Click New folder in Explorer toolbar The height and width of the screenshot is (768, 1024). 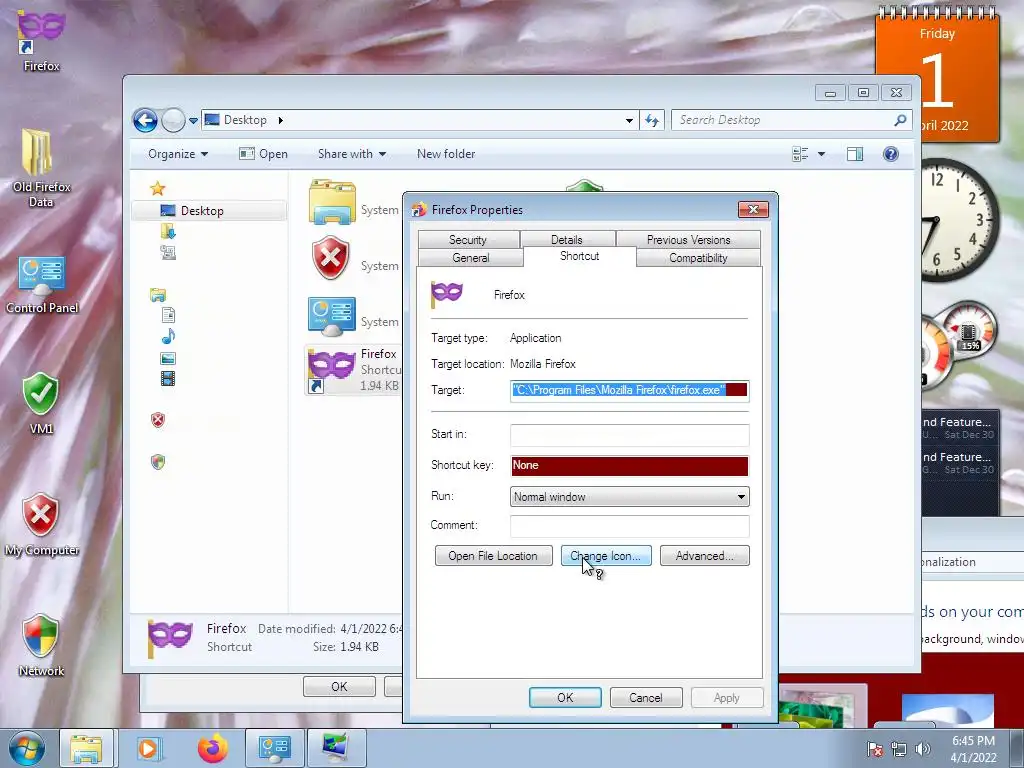click(x=446, y=154)
